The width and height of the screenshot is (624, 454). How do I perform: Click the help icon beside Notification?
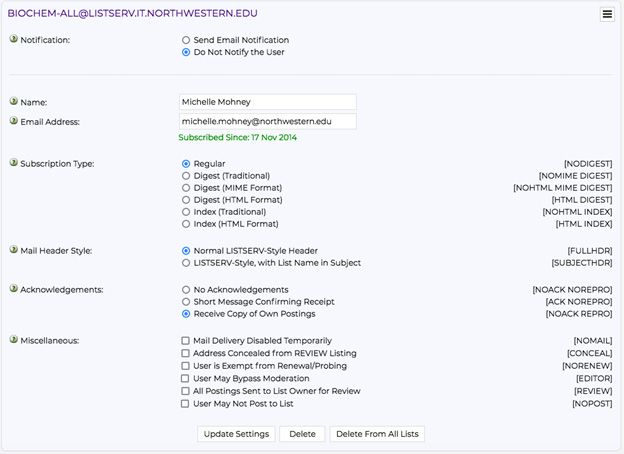(x=14, y=39)
